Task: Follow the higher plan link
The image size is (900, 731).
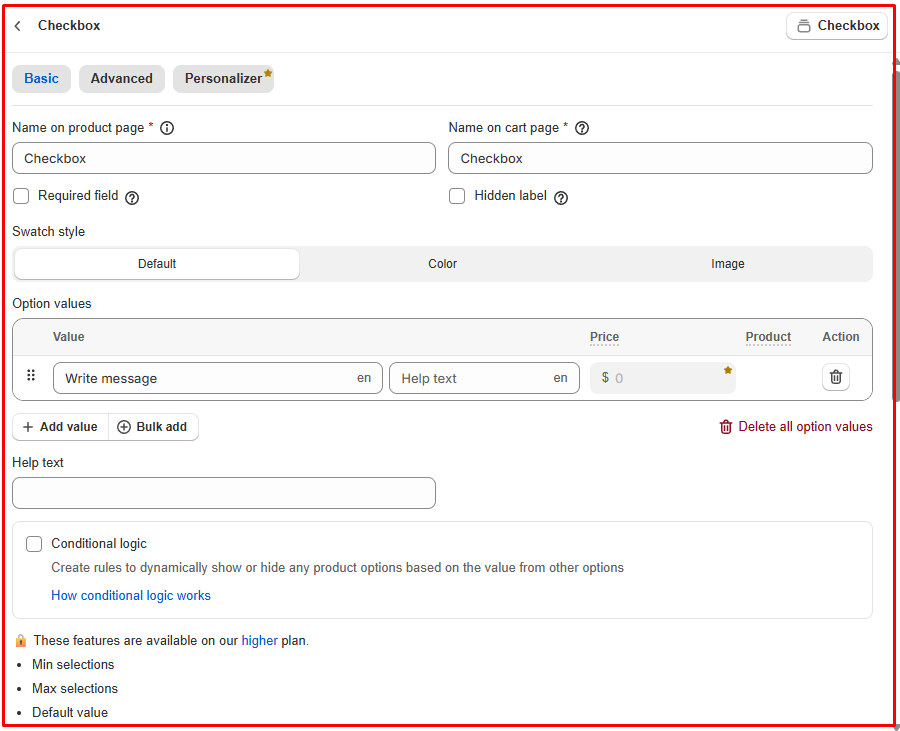Action: pos(259,640)
